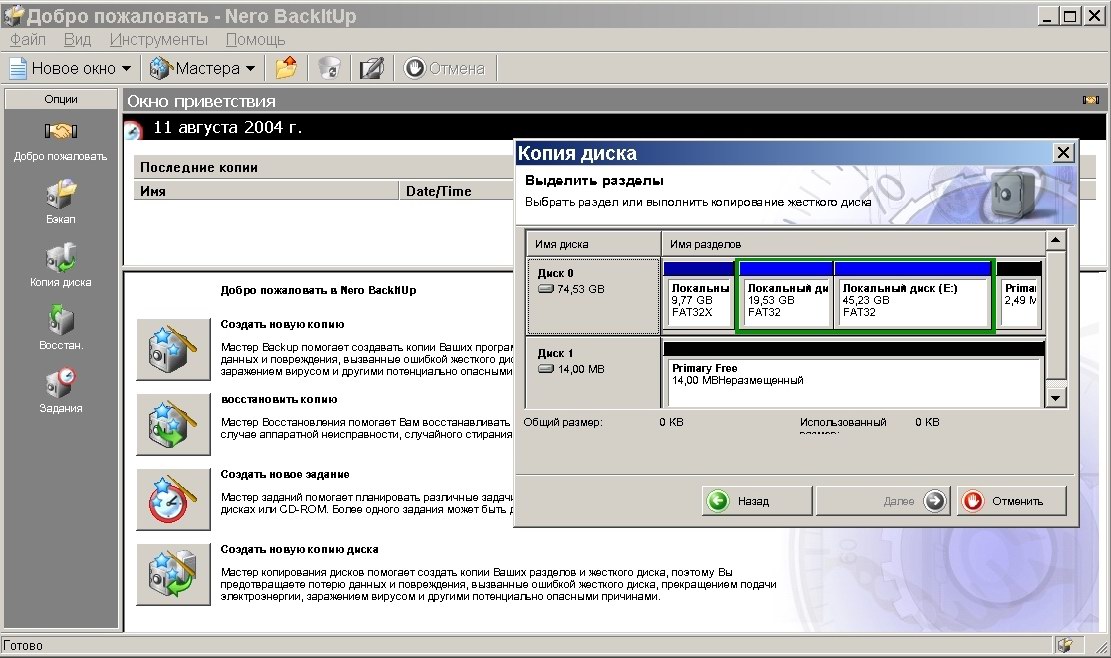Open Задания scheduled jobs in sidebar
Screen dimensions: 1111x658
(61, 382)
